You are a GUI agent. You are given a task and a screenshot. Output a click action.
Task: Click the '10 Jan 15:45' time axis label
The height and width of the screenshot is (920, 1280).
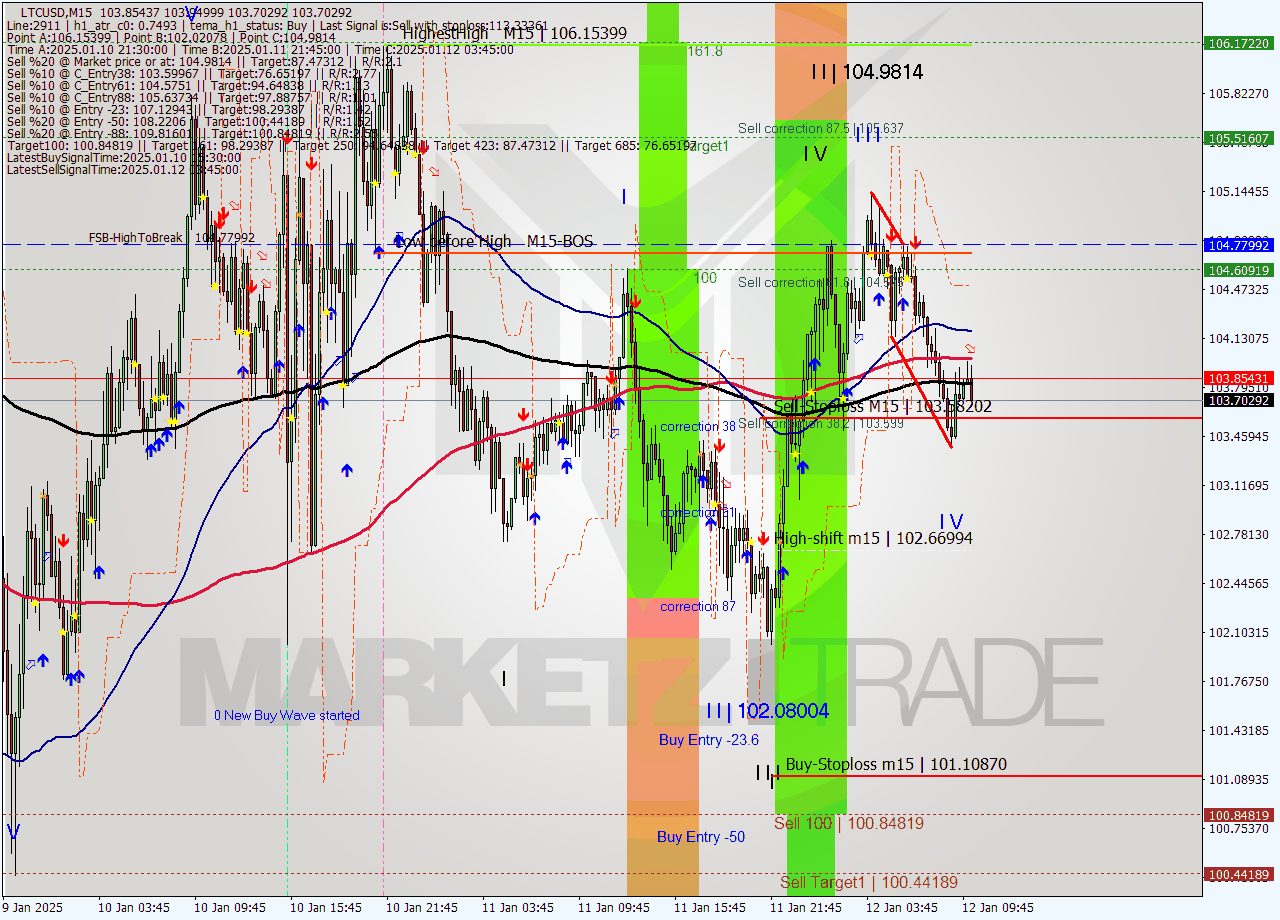(326, 908)
